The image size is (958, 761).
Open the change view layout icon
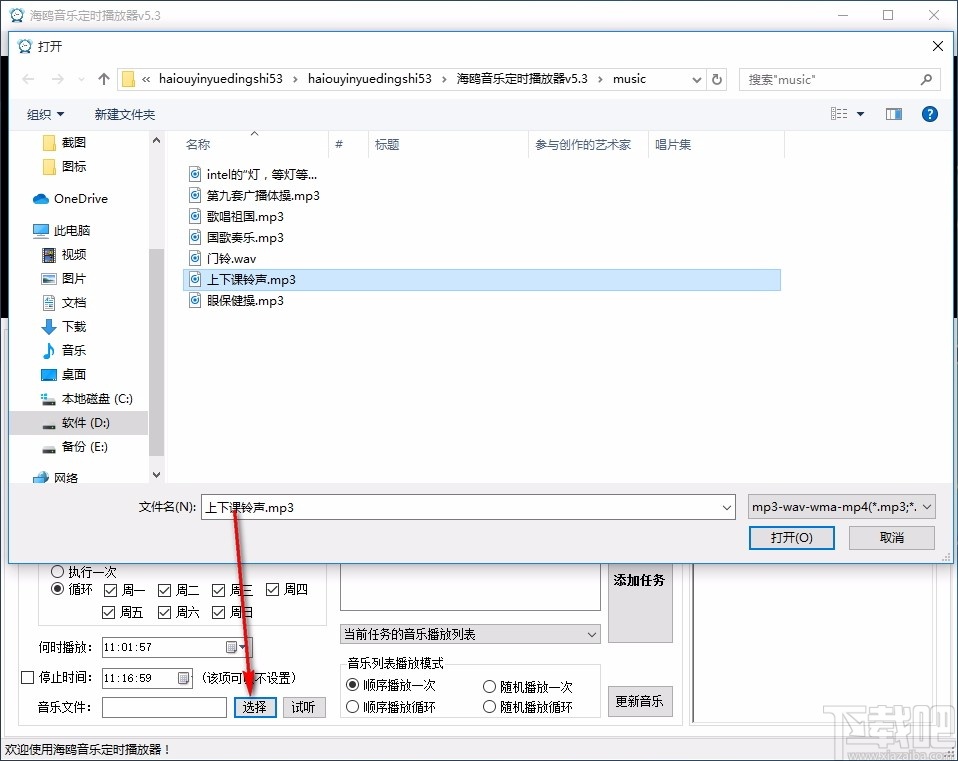(841, 113)
